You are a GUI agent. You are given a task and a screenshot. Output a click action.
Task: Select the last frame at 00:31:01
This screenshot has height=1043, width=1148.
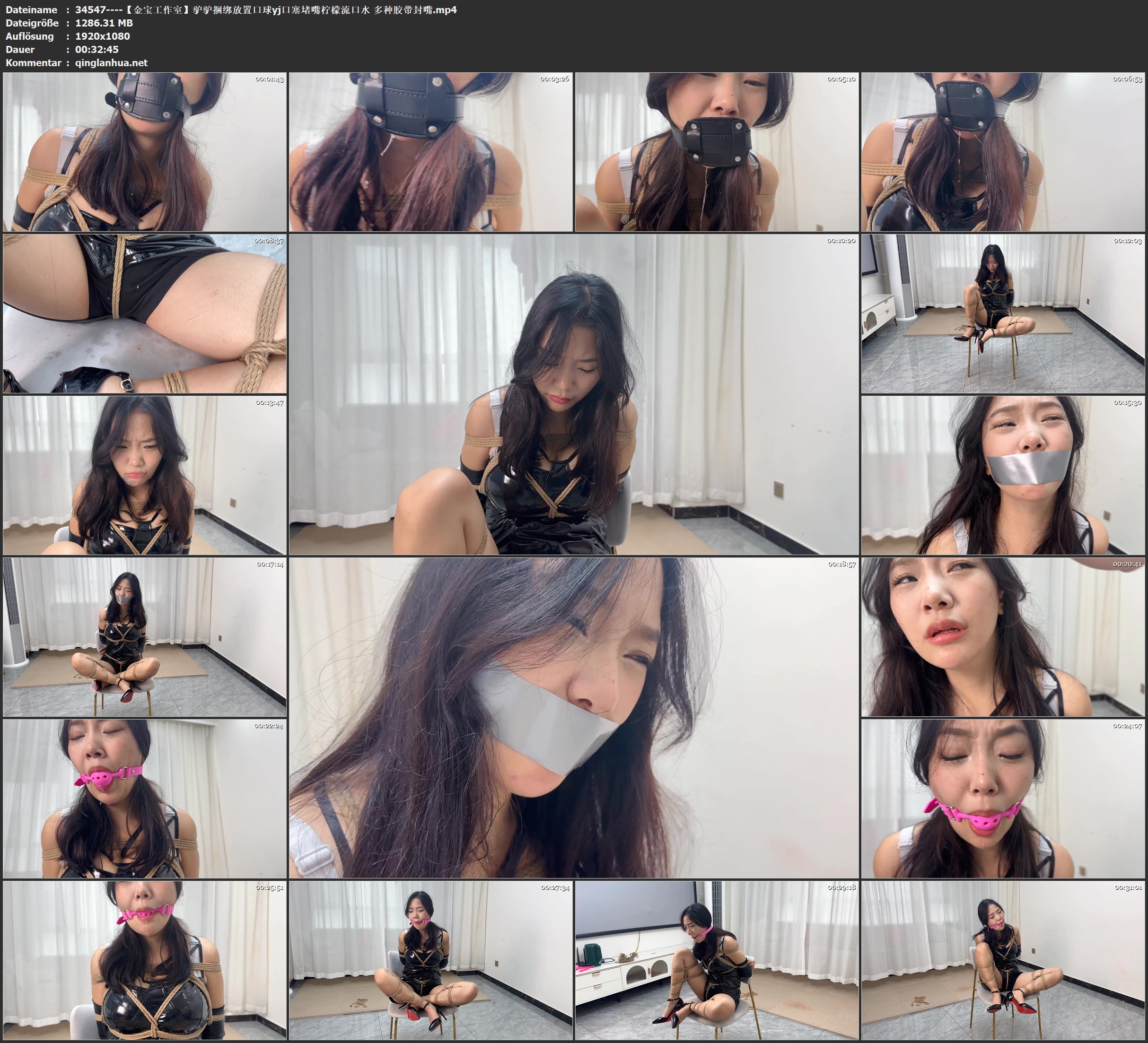[x=1003, y=960]
